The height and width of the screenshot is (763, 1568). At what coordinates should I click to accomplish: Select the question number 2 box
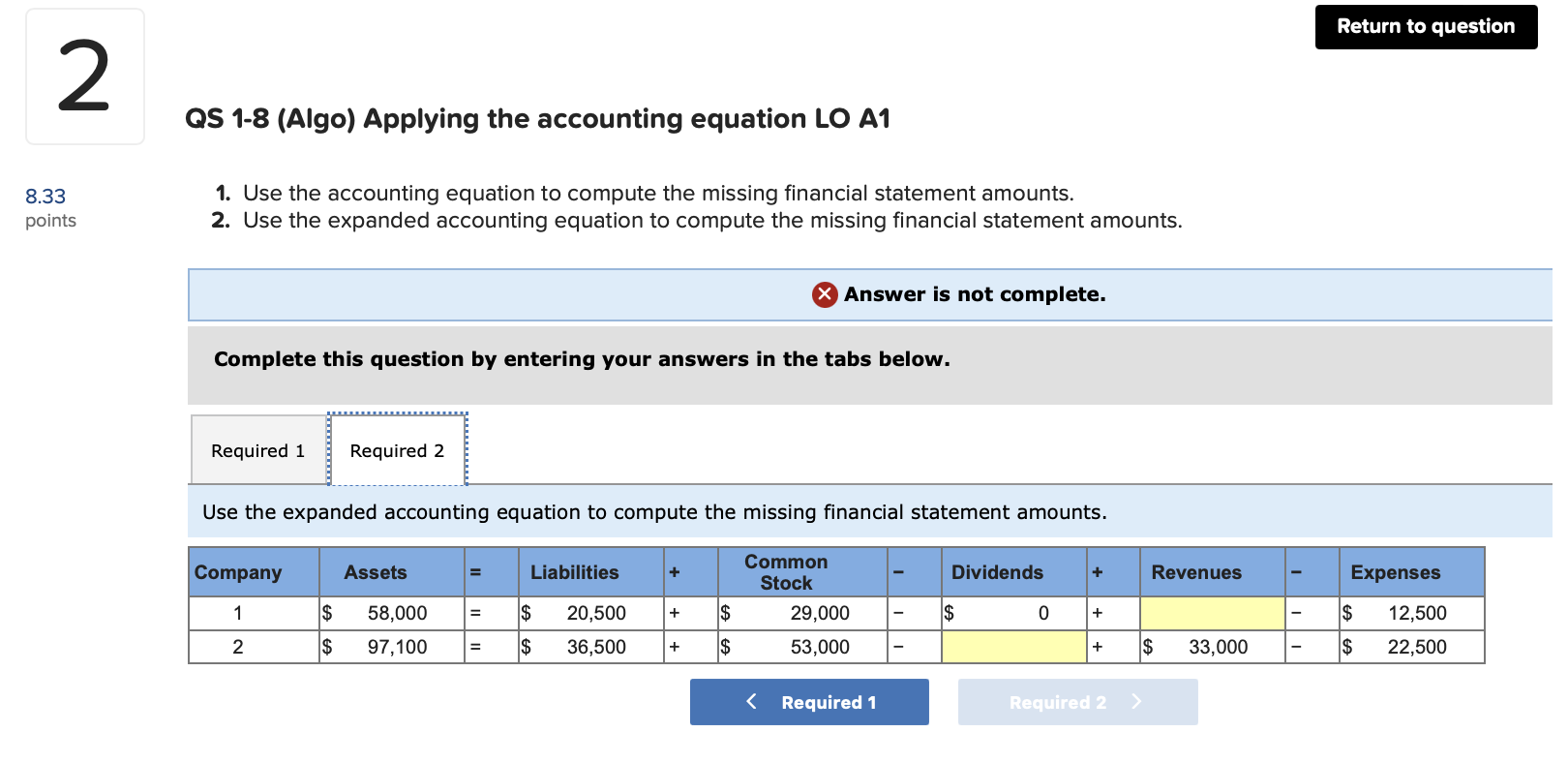click(85, 76)
